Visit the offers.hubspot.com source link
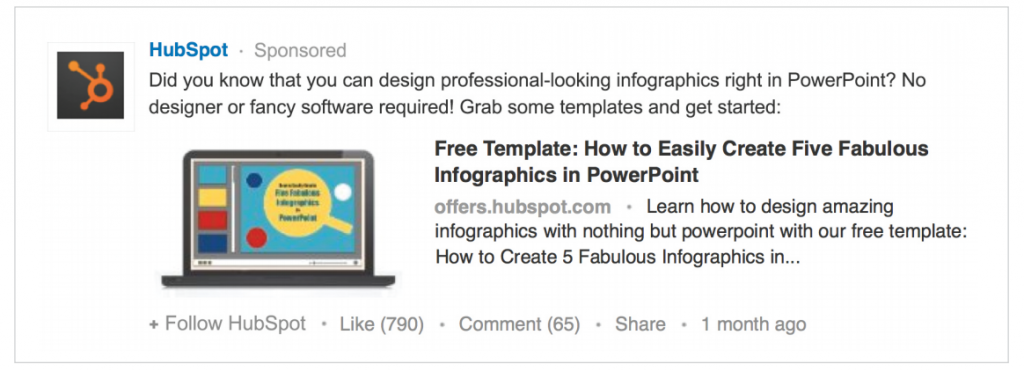 pos(522,207)
